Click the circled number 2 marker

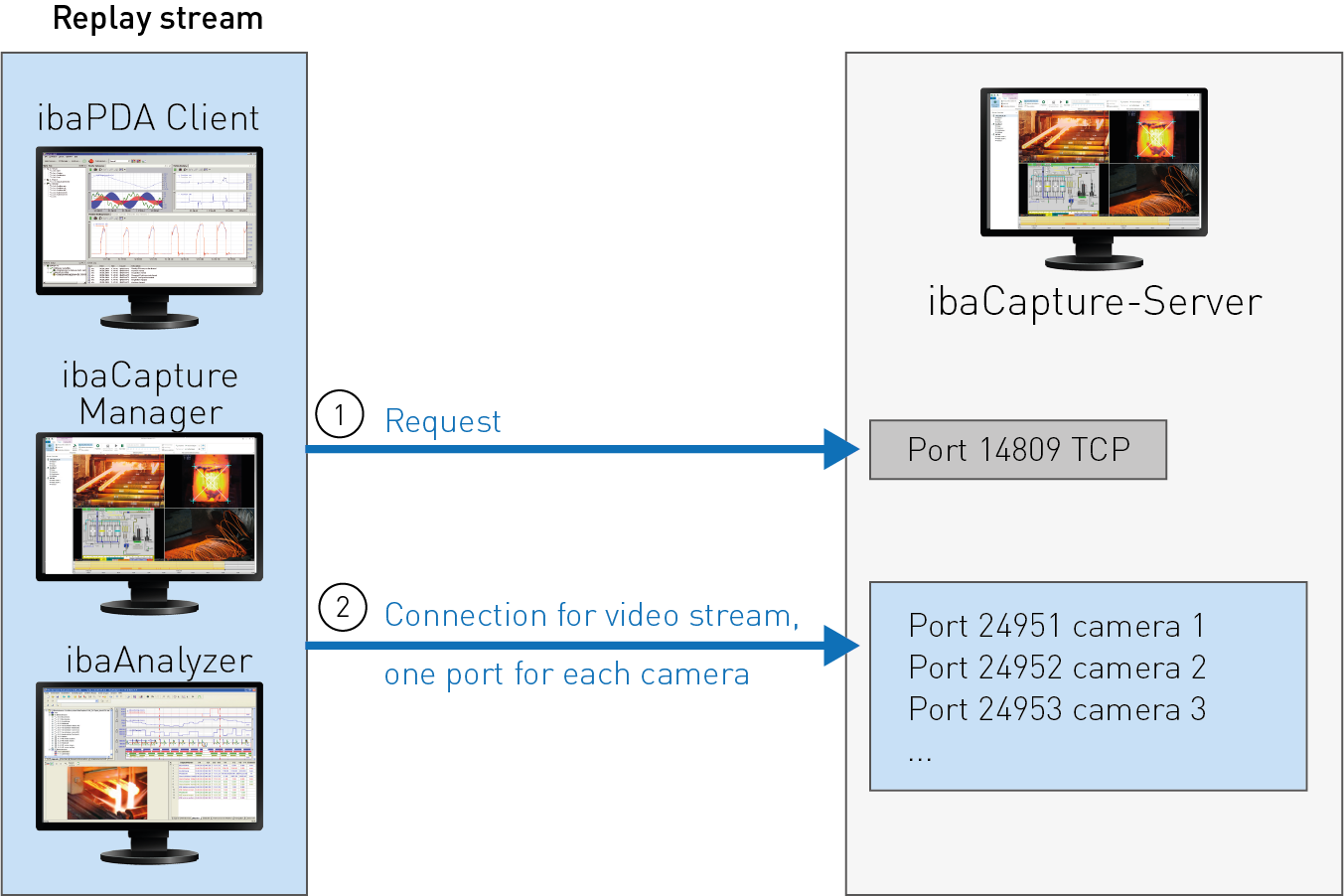tap(343, 607)
